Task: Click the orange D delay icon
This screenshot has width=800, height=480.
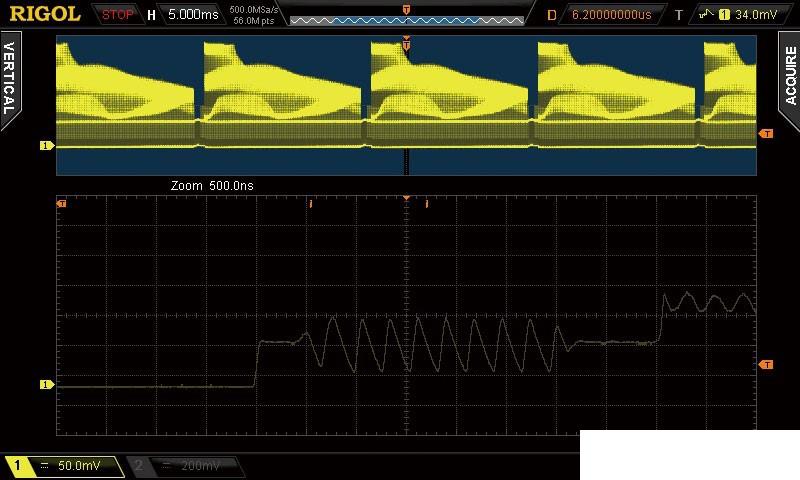Action: (552, 15)
